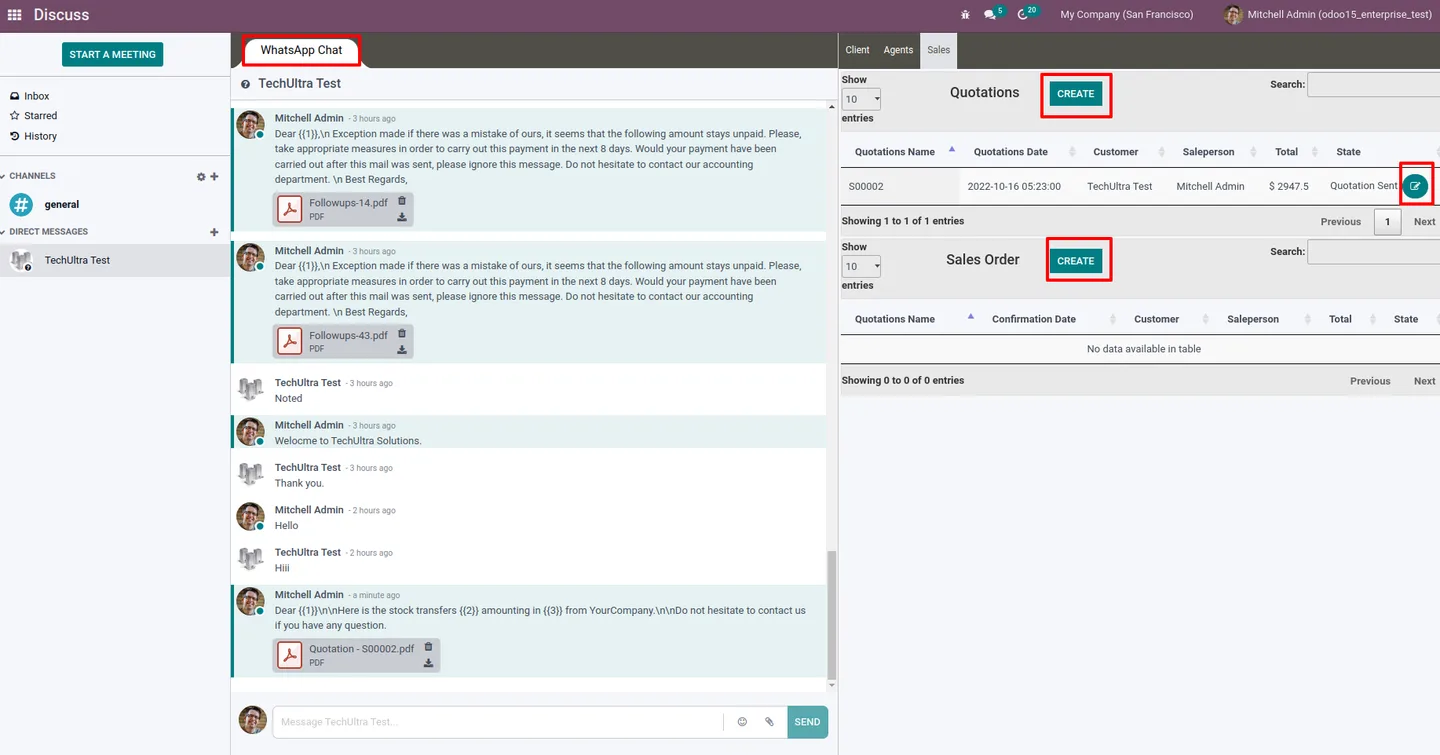Start new direct message plus icon

click(214, 232)
